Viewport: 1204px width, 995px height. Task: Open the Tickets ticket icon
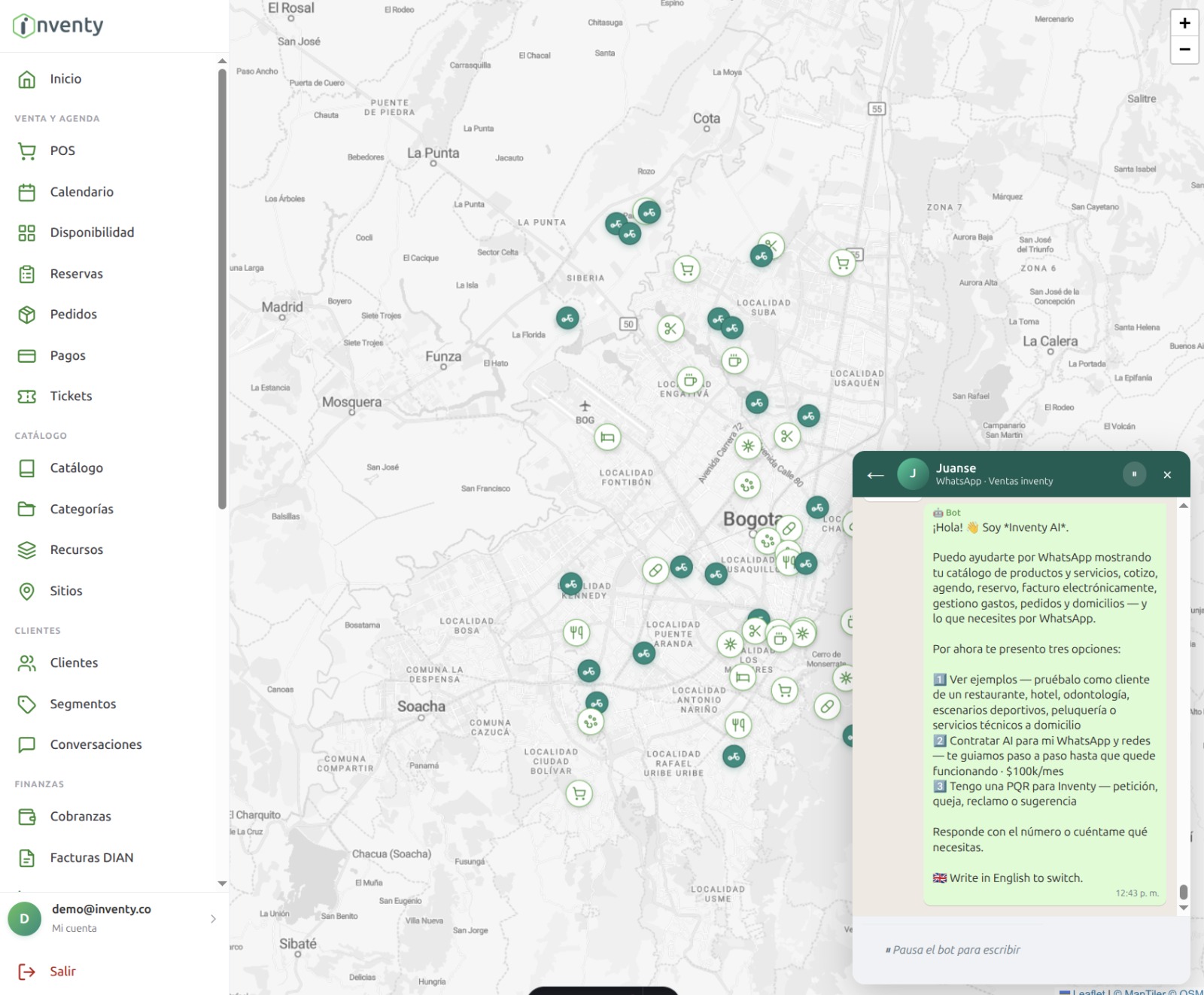point(27,396)
